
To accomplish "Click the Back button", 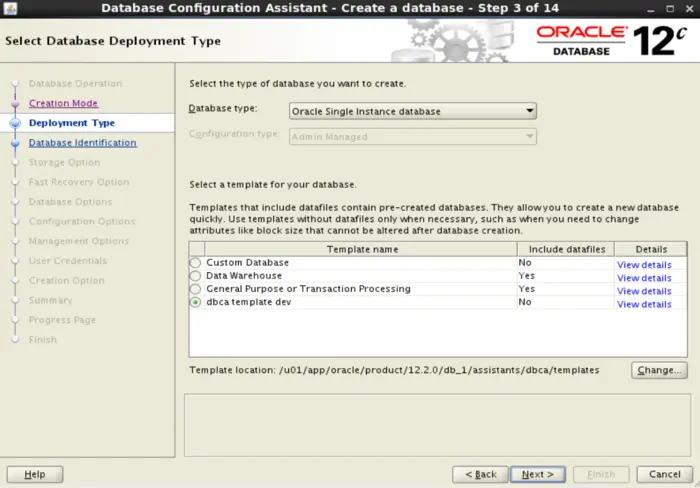I will click(x=480, y=474).
